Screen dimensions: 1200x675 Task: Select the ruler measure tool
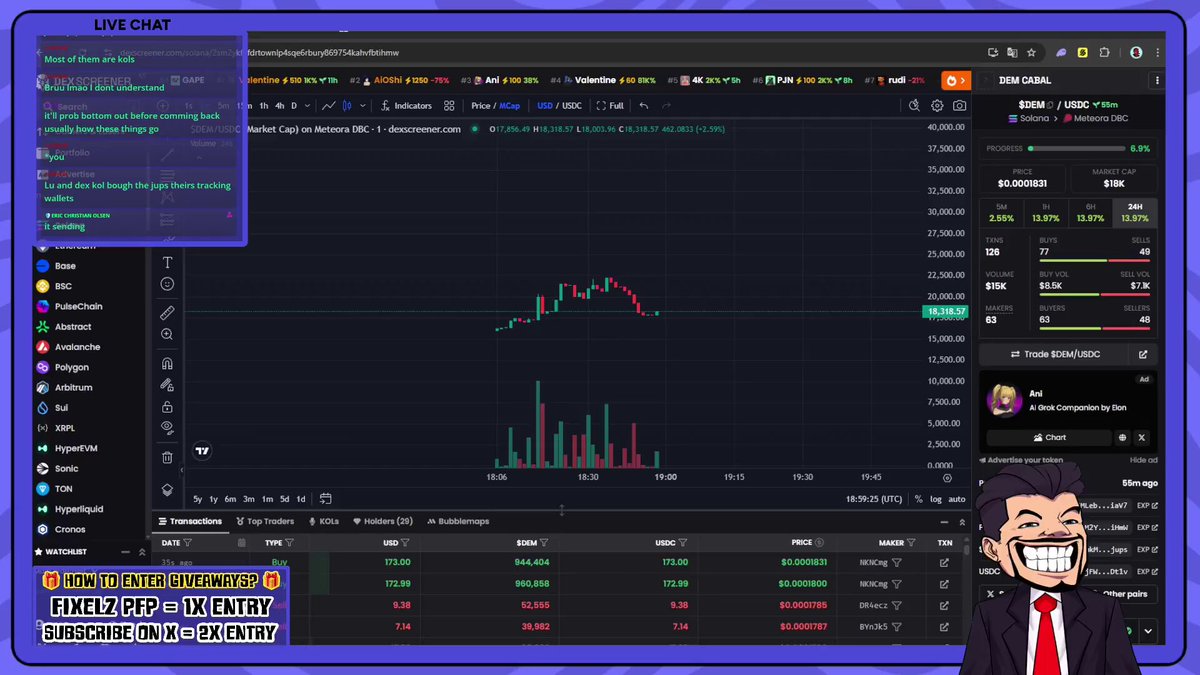(x=167, y=313)
